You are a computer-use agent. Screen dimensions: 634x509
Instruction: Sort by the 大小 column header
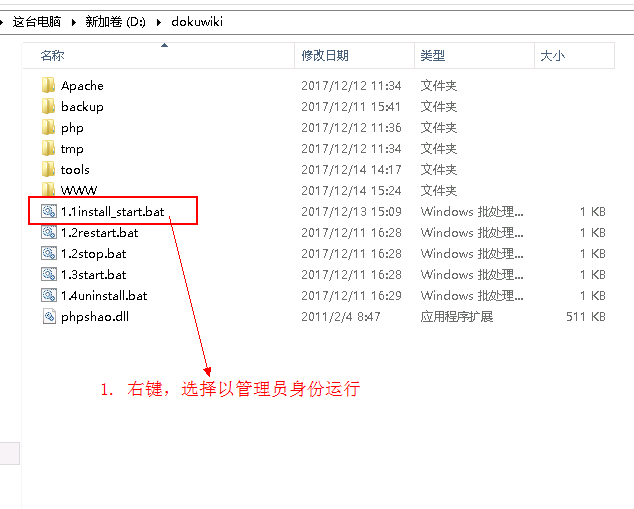[x=575, y=55]
